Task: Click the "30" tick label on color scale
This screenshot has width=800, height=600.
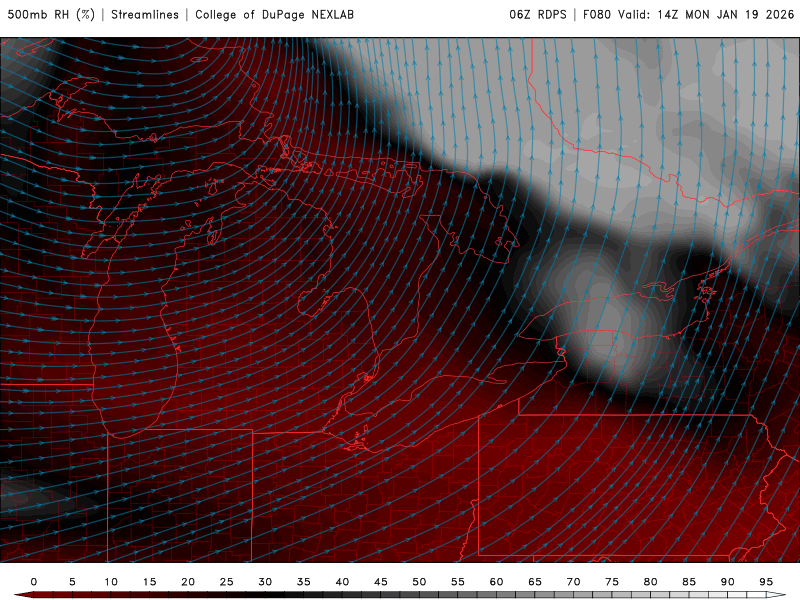Action: (x=265, y=582)
